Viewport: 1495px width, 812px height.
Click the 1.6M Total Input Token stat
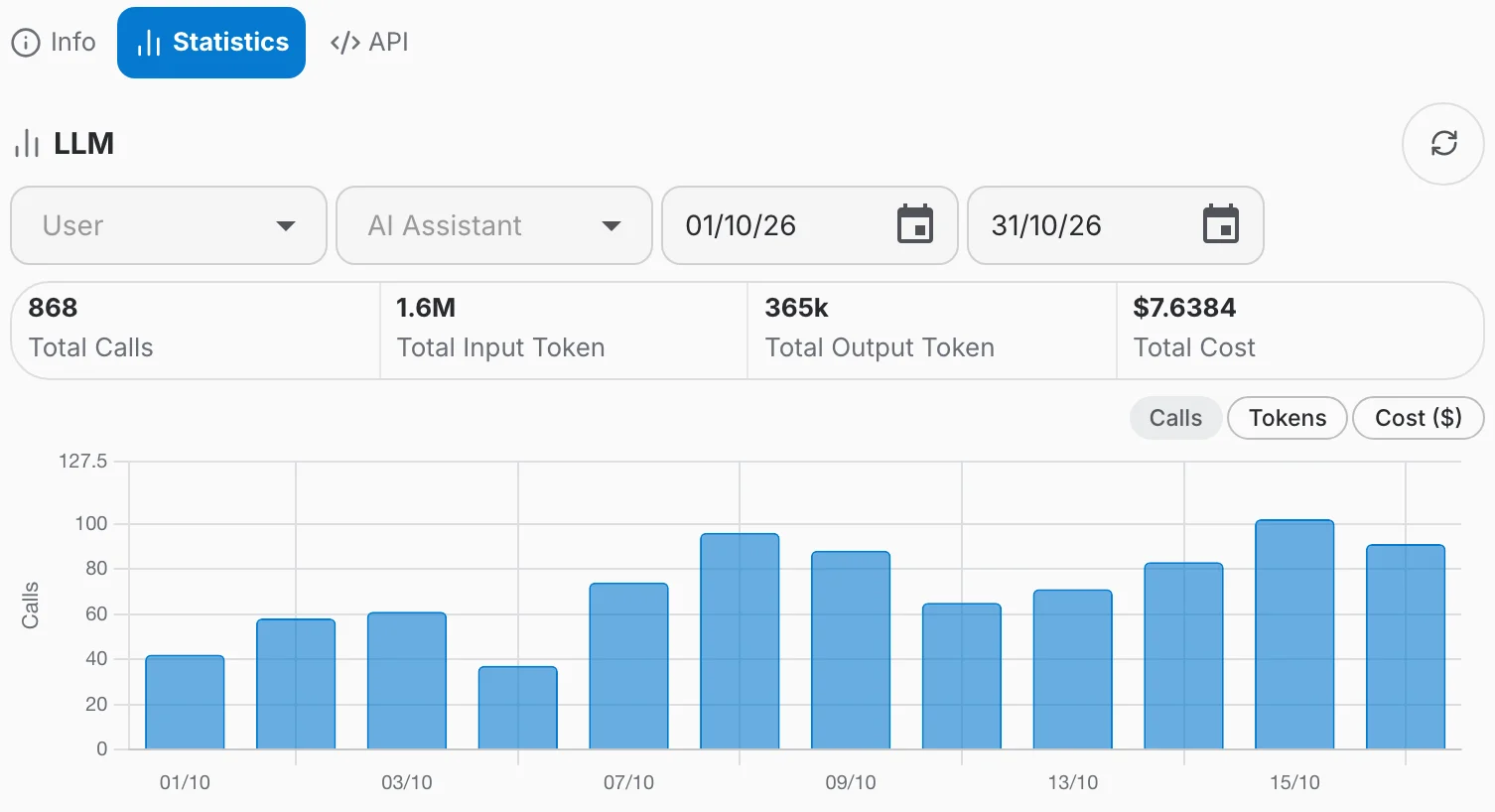pos(564,331)
